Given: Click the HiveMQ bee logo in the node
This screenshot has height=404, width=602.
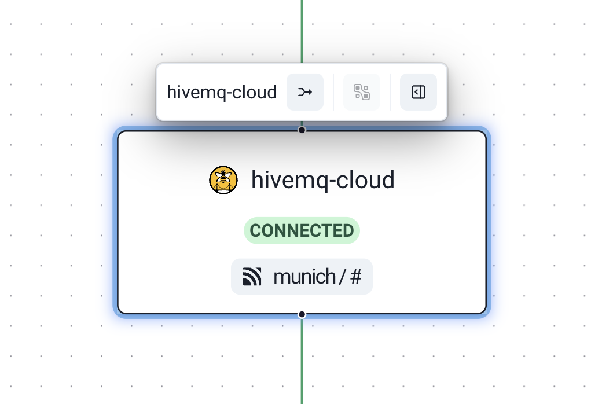Looking at the screenshot, I should [x=223, y=180].
